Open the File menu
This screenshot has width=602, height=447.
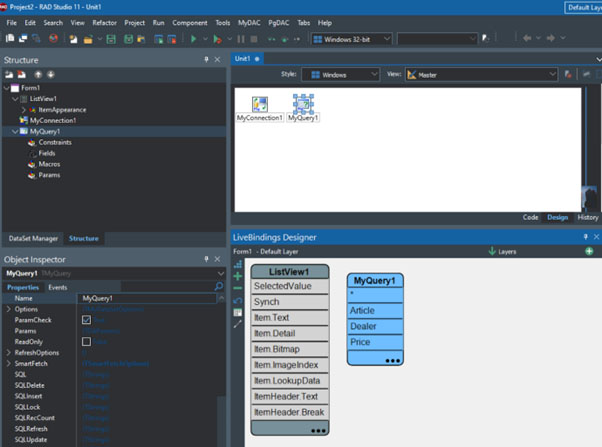pyautogui.click(x=12, y=23)
